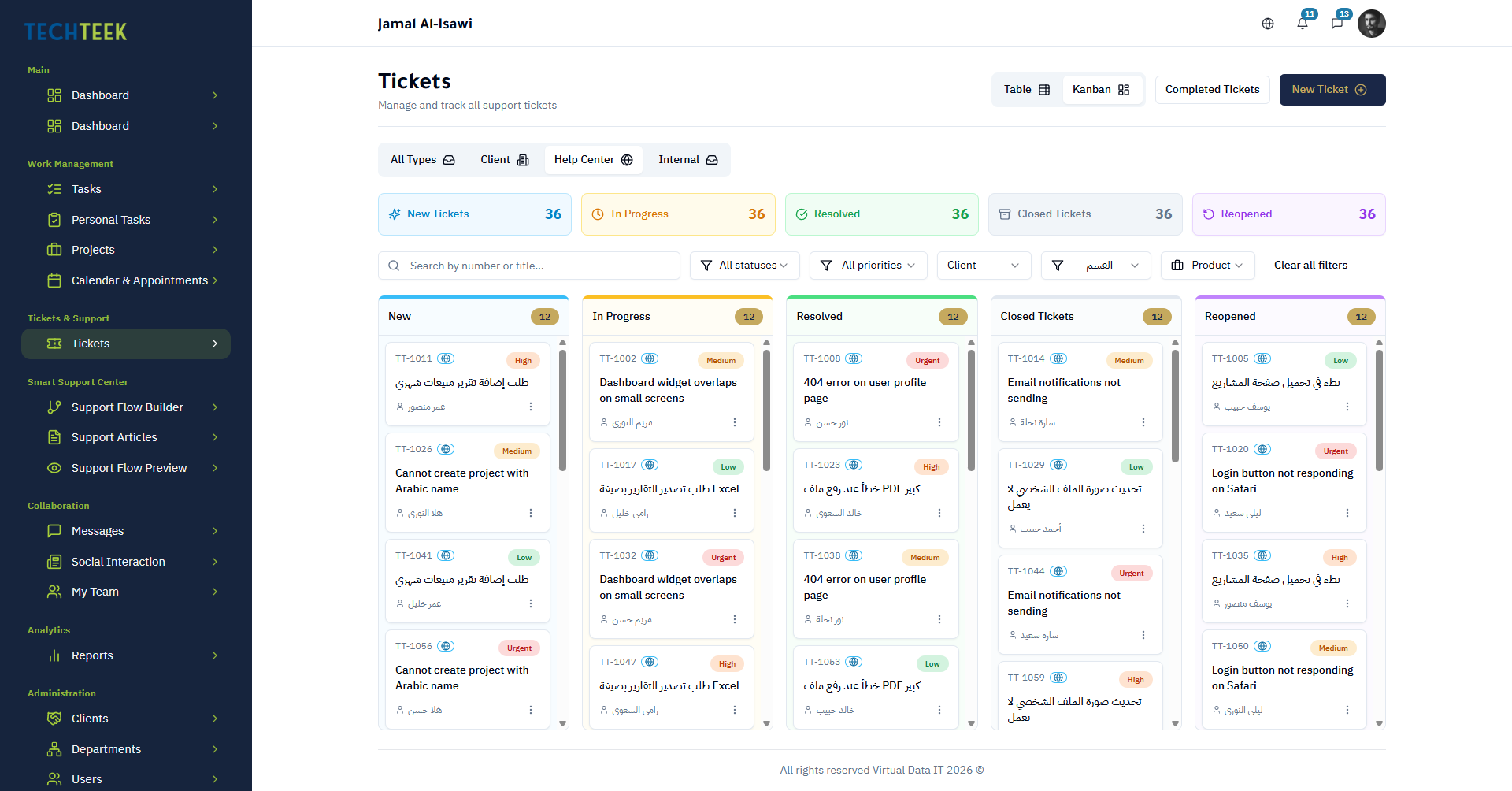
Task: Open the chat messages icon in header
Action: click(1337, 24)
